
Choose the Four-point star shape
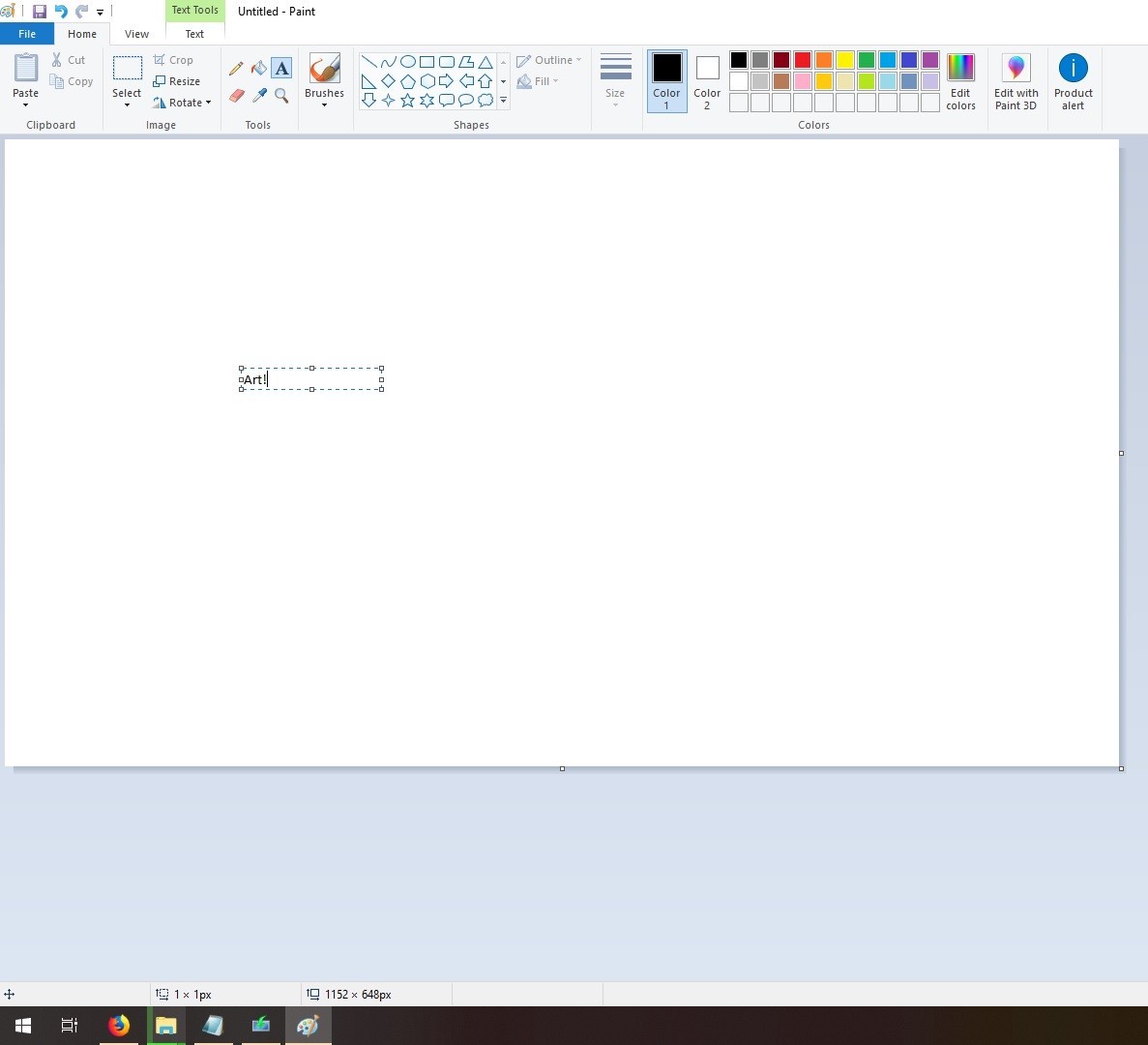click(x=388, y=101)
